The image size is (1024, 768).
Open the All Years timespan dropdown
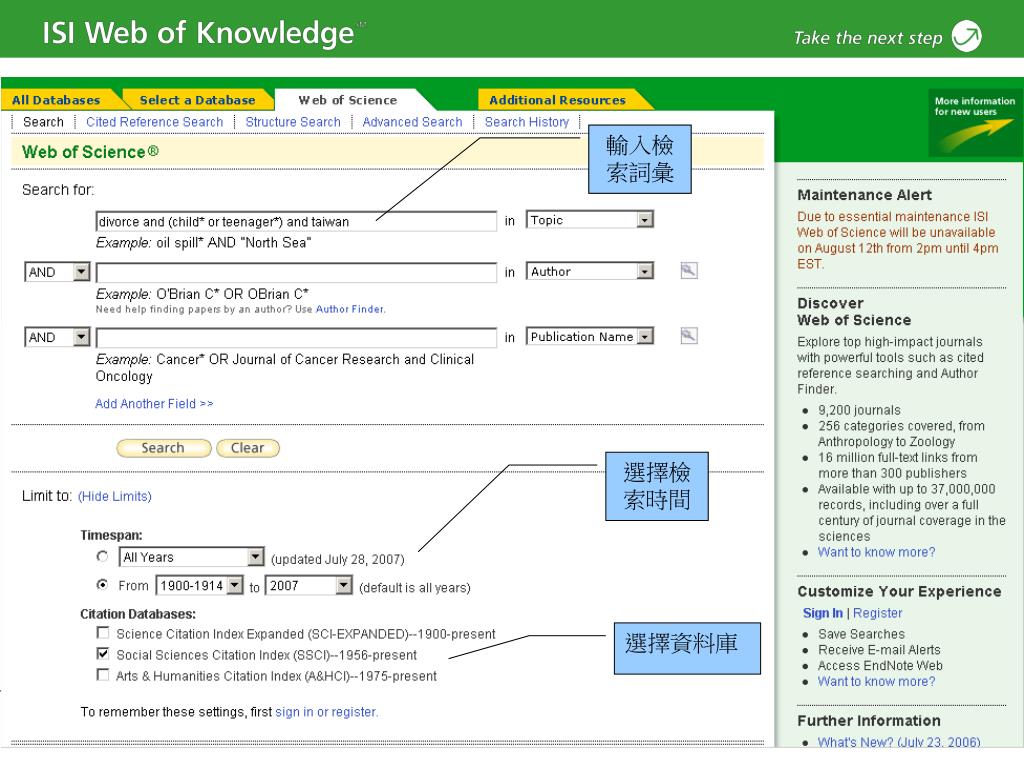(x=191, y=557)
